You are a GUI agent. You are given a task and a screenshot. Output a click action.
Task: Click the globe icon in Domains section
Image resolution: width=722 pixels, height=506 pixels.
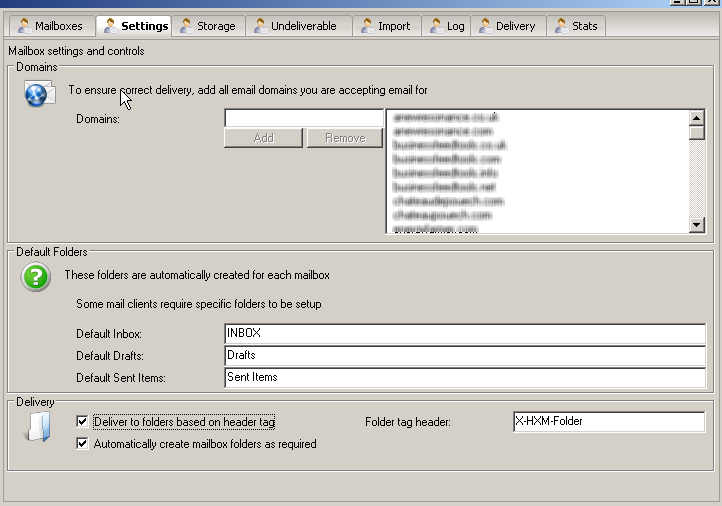39,94
